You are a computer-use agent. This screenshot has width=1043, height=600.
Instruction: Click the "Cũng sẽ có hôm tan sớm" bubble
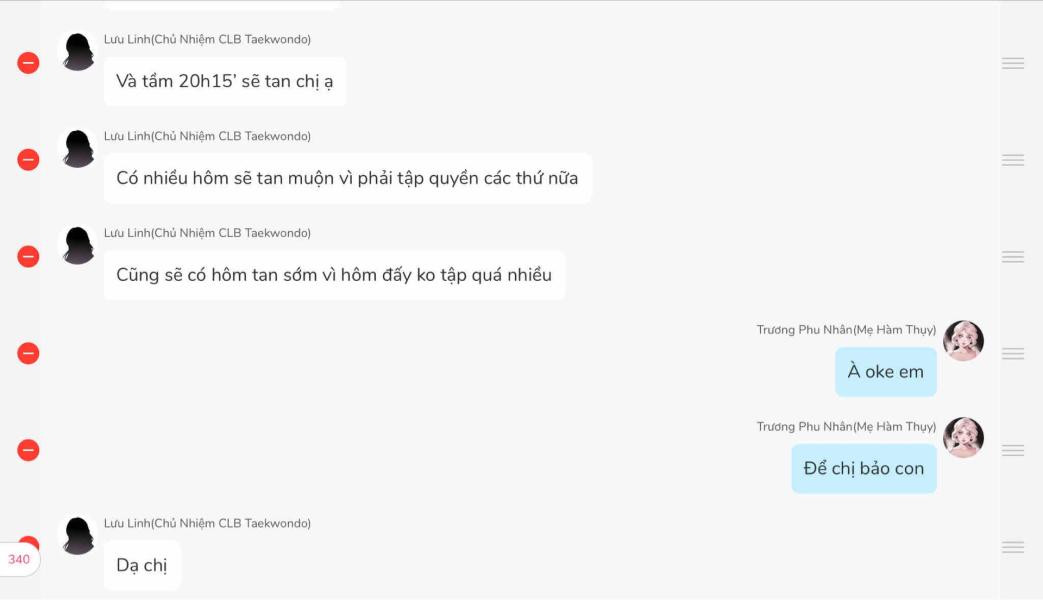(334, 275)
